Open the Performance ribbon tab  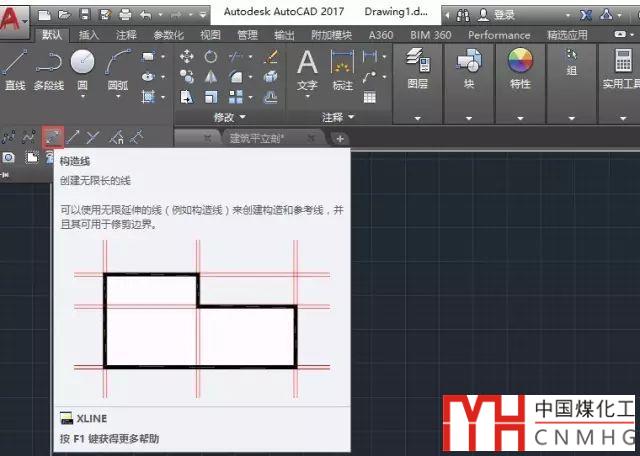(x=499, y=35)
